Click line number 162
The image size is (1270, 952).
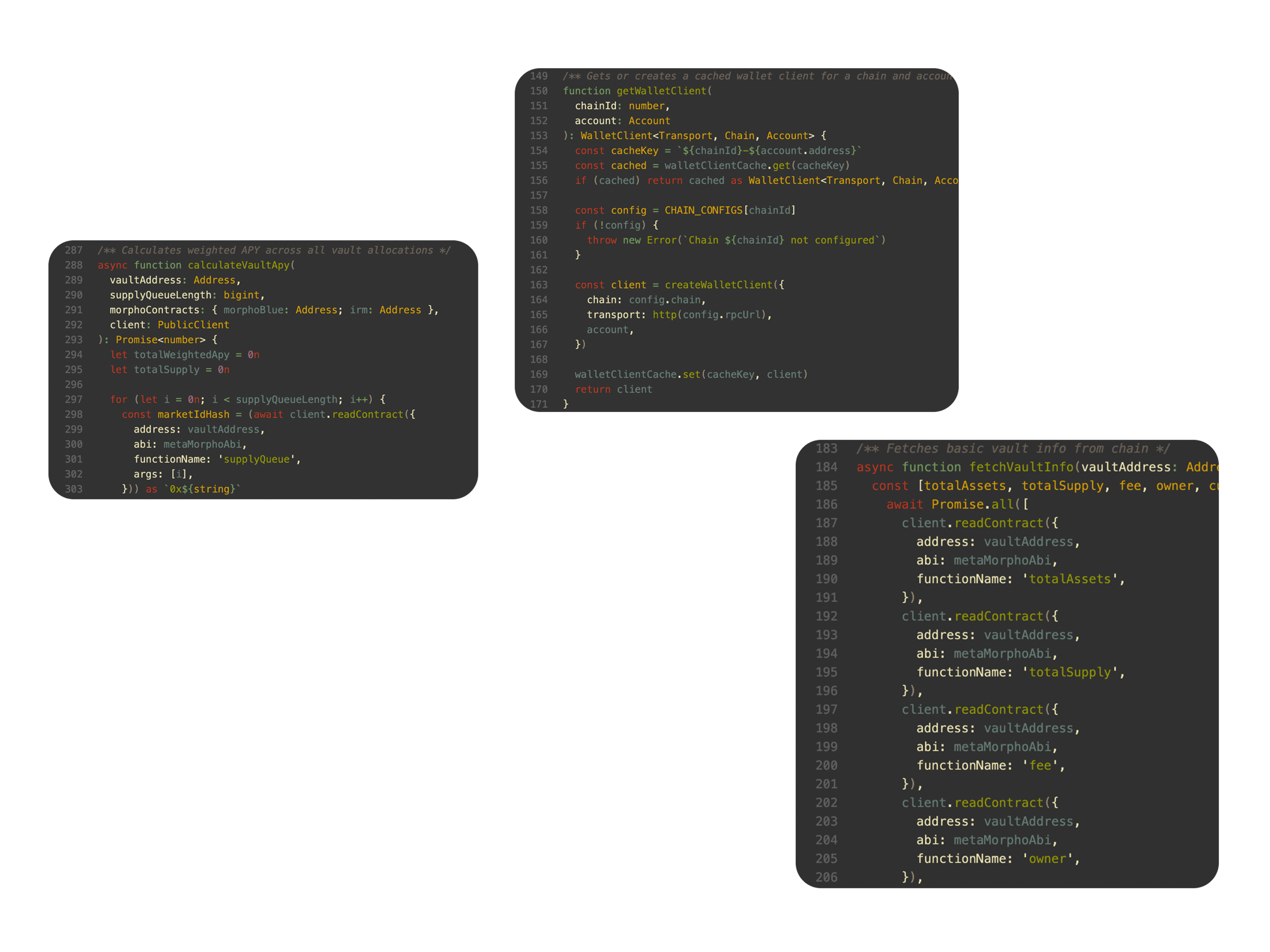pos(538,270)
